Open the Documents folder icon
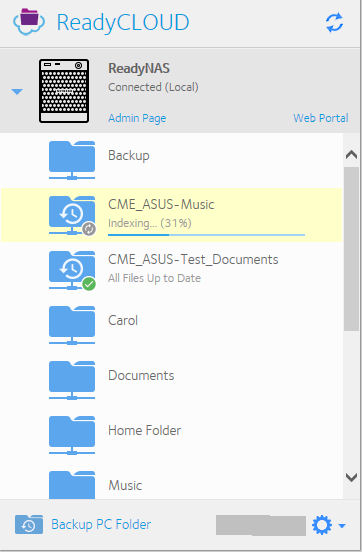This screenshot has width=362, height=552. (72, 380)
